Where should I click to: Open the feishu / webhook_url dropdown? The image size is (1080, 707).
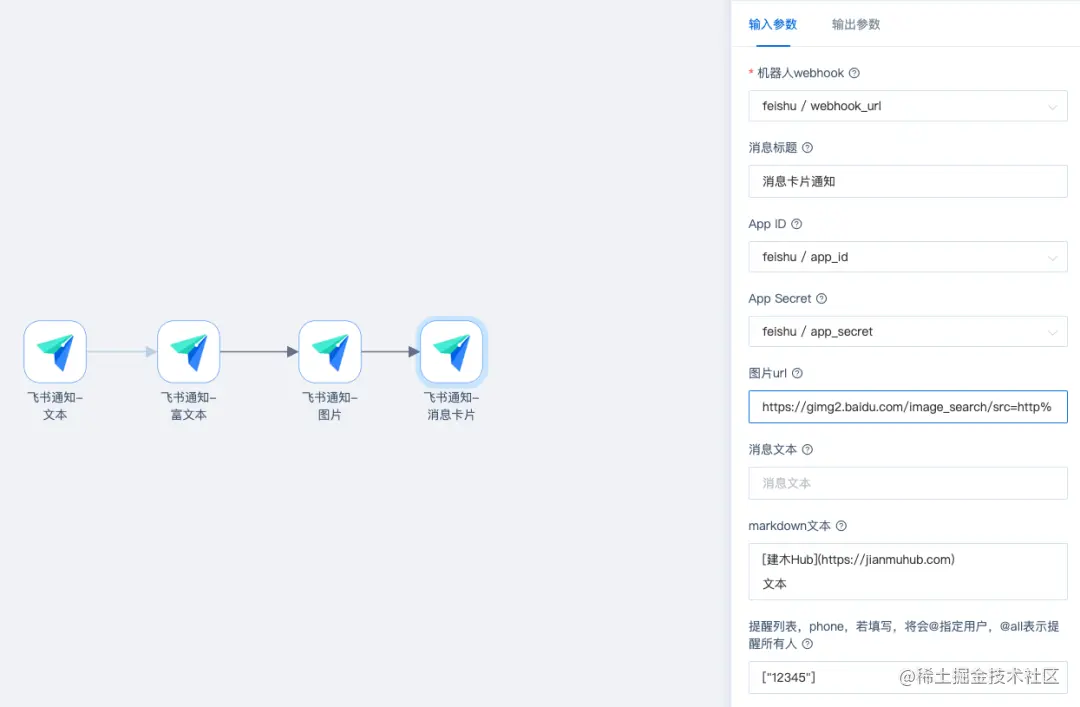pos(908,106)
